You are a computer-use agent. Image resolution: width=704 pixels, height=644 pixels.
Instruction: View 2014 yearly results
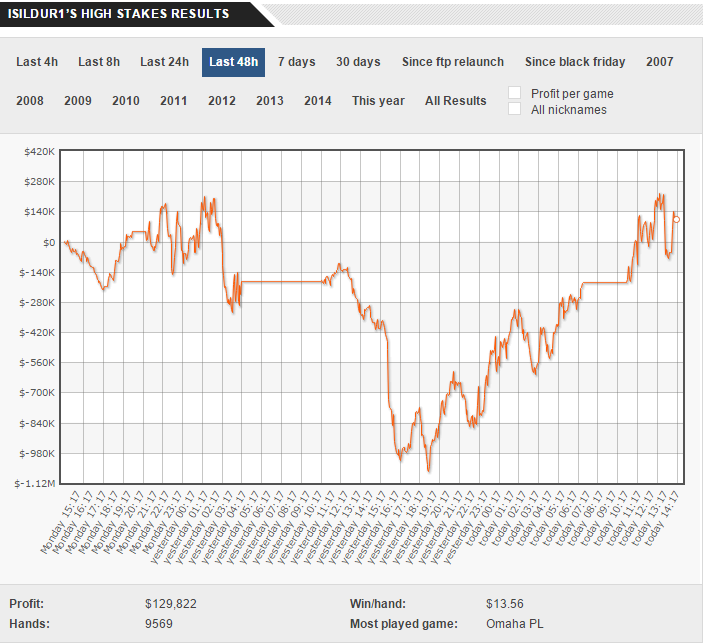(x=317, y=101)
